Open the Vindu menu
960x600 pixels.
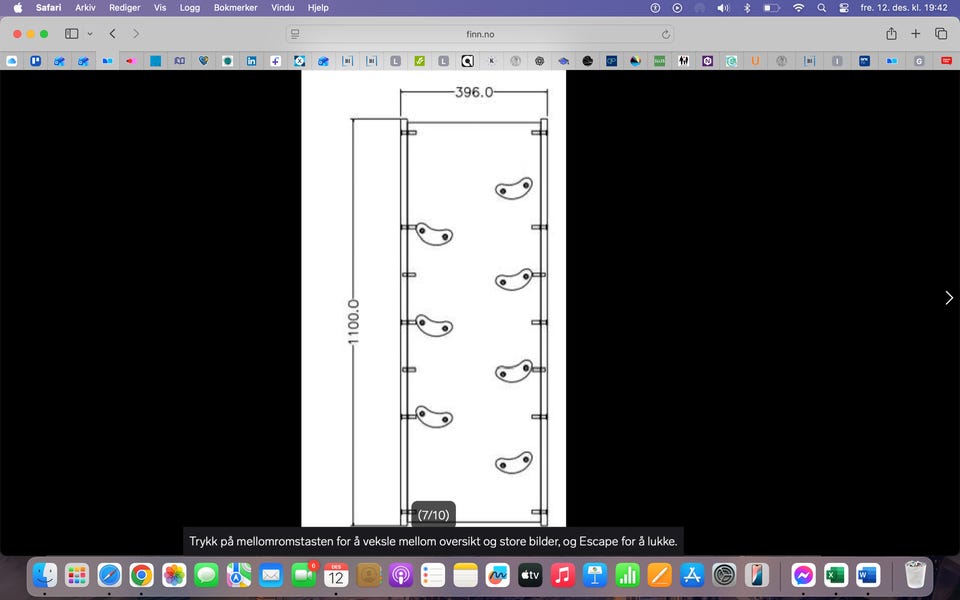coord(283,8)
